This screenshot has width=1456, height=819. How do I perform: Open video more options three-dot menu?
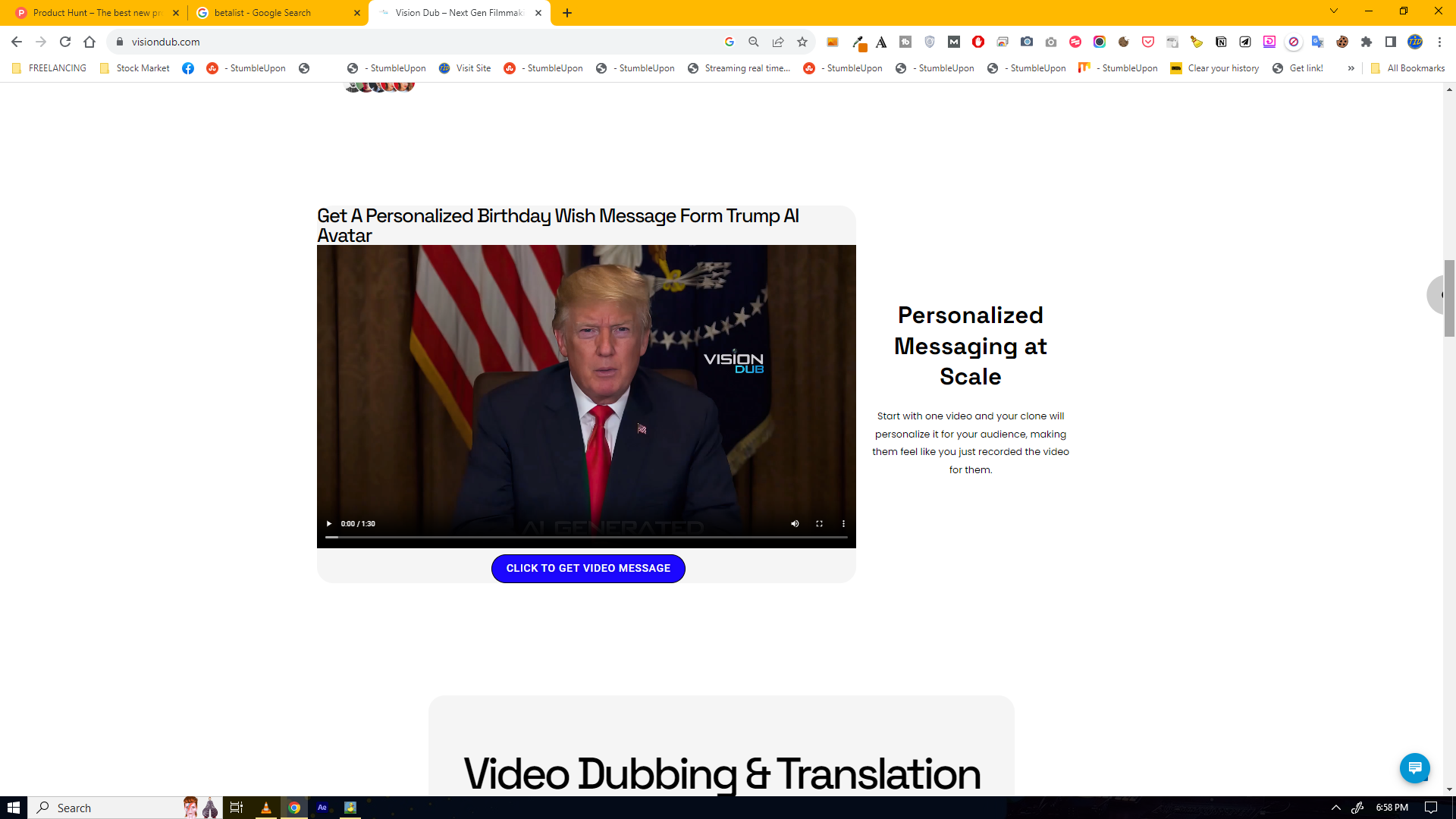point(843,523)
